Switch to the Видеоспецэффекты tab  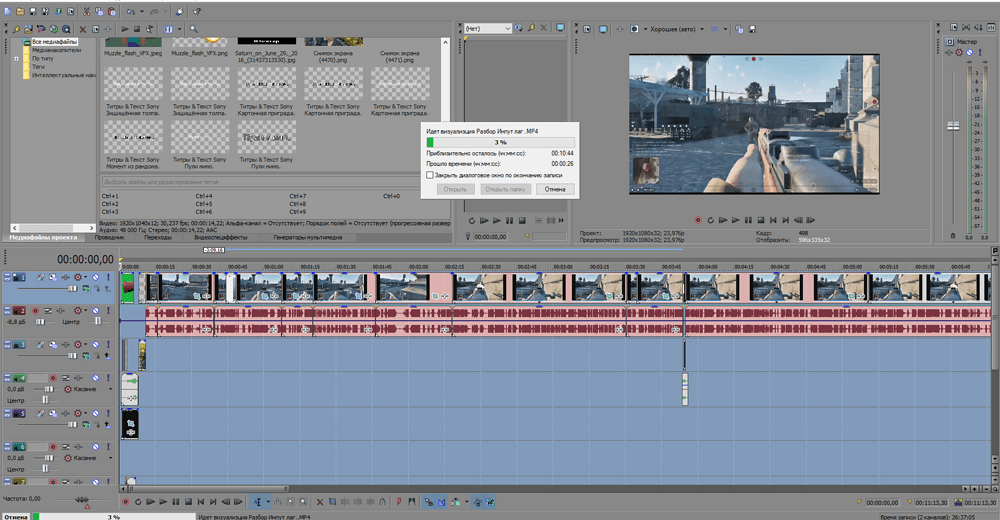(x=221, y=237)
